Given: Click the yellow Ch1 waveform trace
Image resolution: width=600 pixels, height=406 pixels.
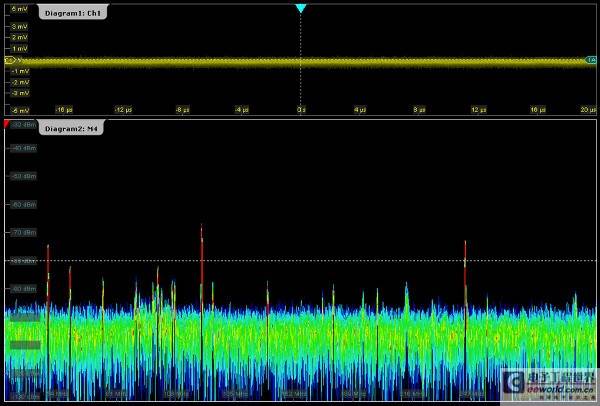Looking at the screenshot, I should tap(300, 62).
